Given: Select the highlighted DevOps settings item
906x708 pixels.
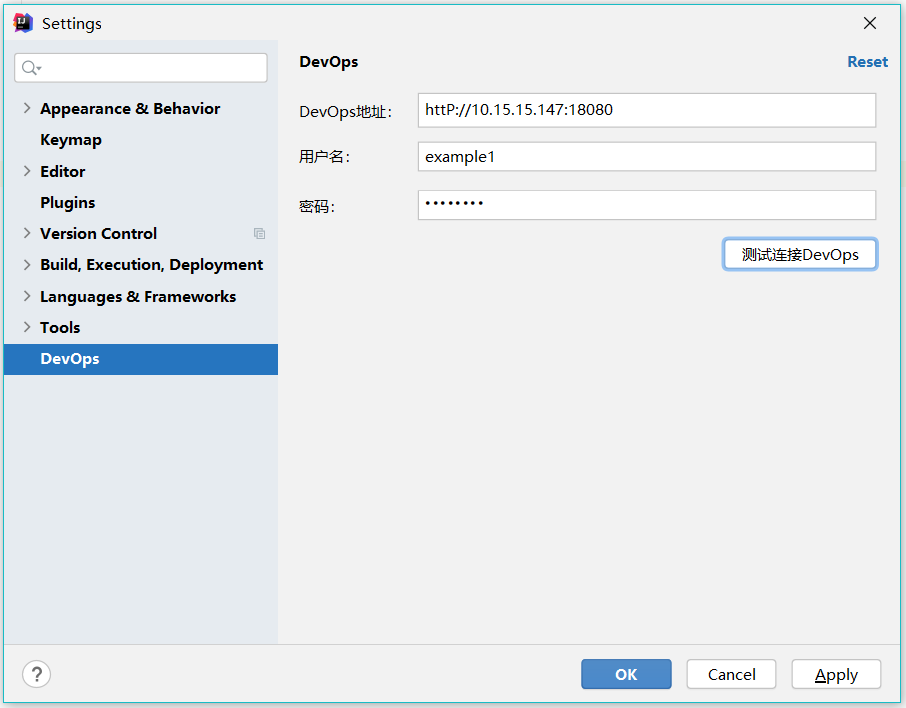Looking at the screenshot, I should (x=140, y=359).
